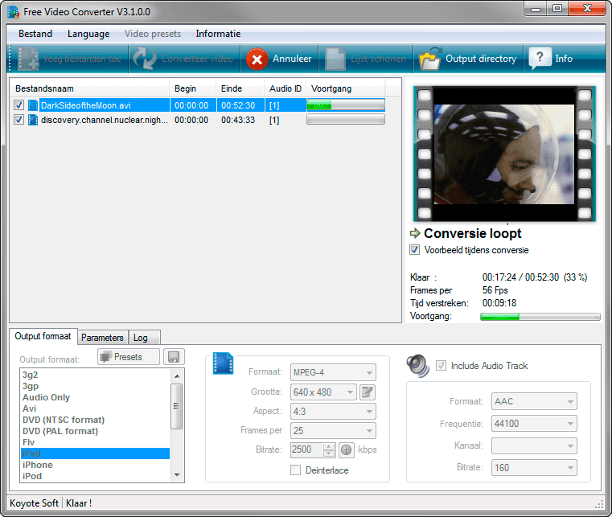The width and height of the screenshot is (612, 517).
Task: Open the Frequentie 44100 dropdown
Action: (534, 423)
